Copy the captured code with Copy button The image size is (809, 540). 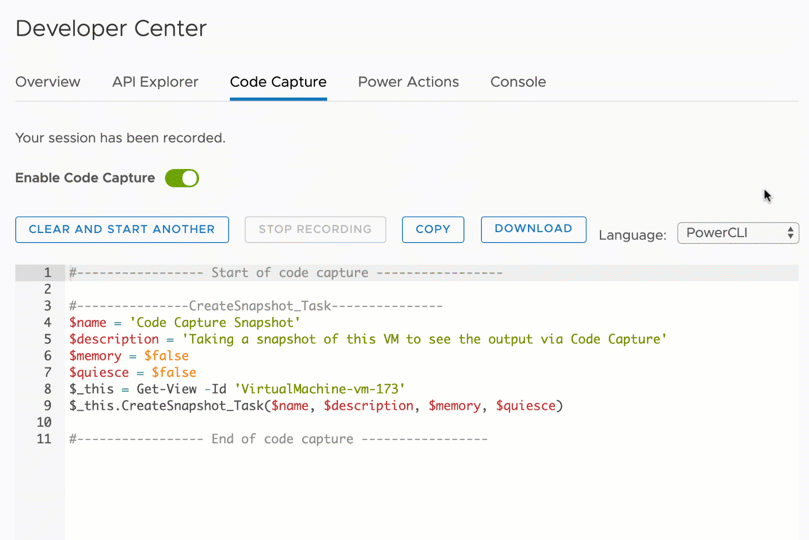pos(433,229)
